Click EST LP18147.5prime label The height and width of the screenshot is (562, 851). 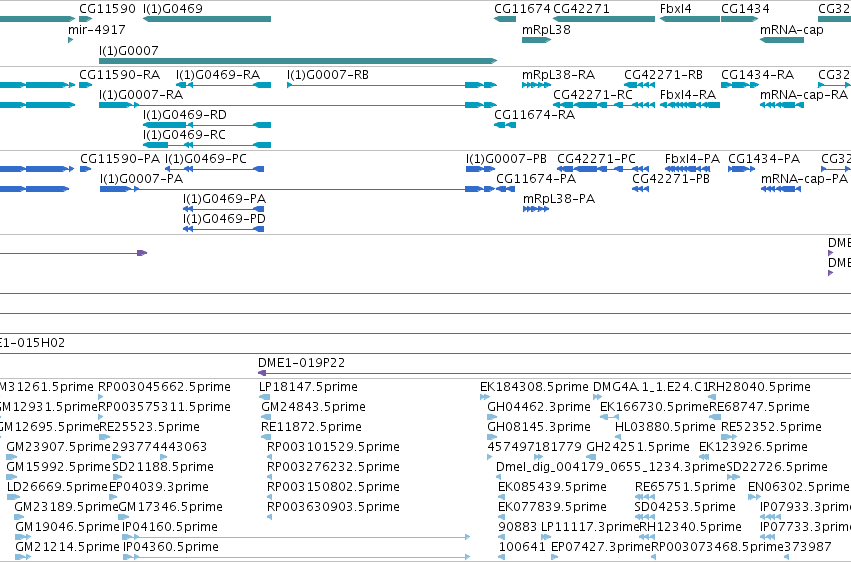coord(308,387)
